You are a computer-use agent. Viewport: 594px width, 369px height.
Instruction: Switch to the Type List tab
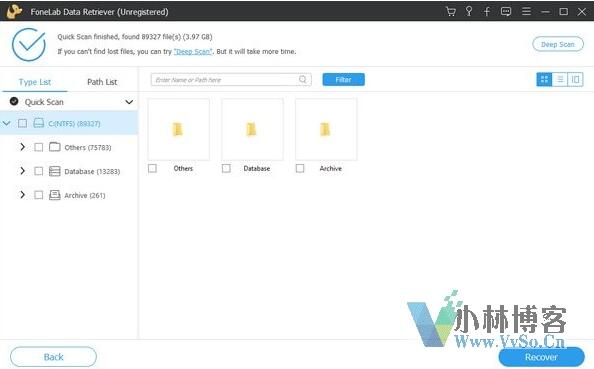(34, 82)
